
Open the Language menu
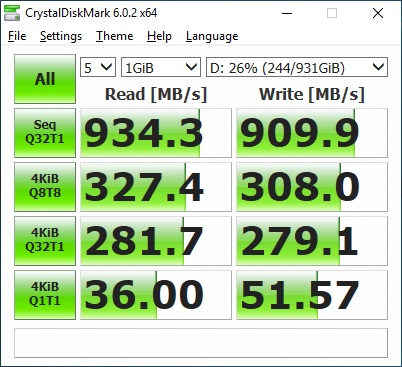(212, 36)
